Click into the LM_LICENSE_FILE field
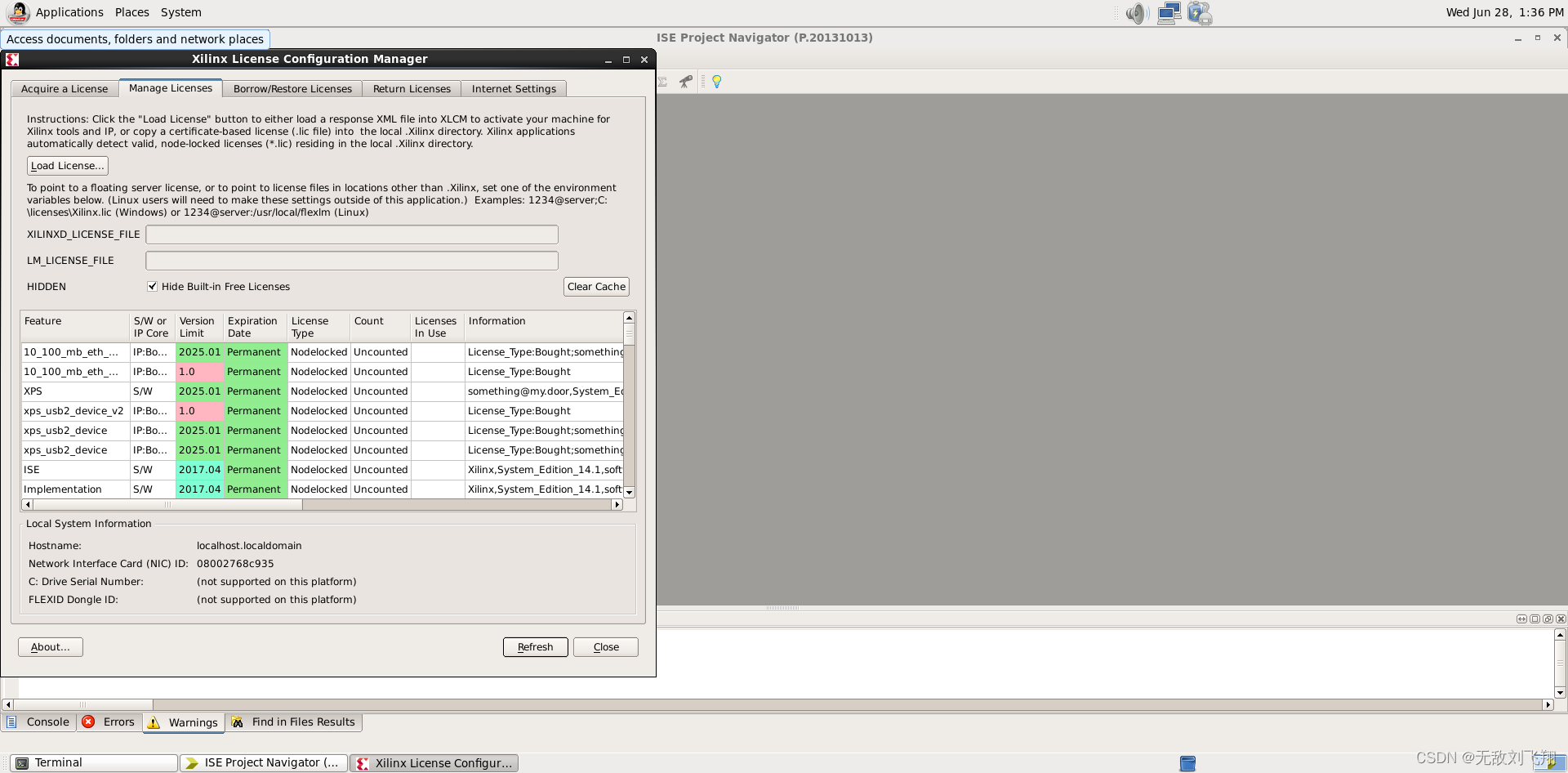This screenshot has height=773, width=1568. click(x=352, y=261)
